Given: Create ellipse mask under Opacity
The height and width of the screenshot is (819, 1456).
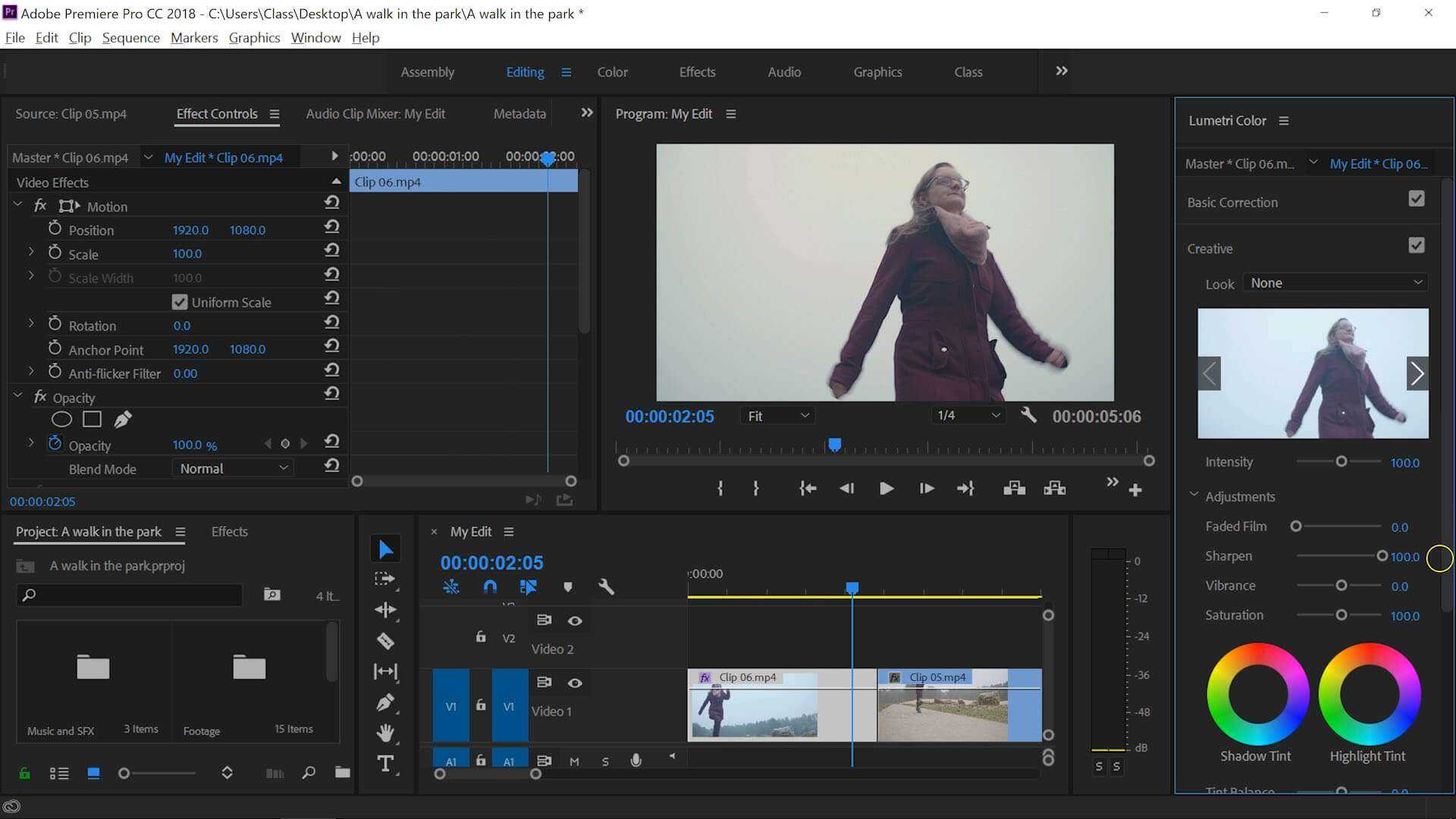Looking at the screenshot, I should pyautogui.click(x=61, y=419).
